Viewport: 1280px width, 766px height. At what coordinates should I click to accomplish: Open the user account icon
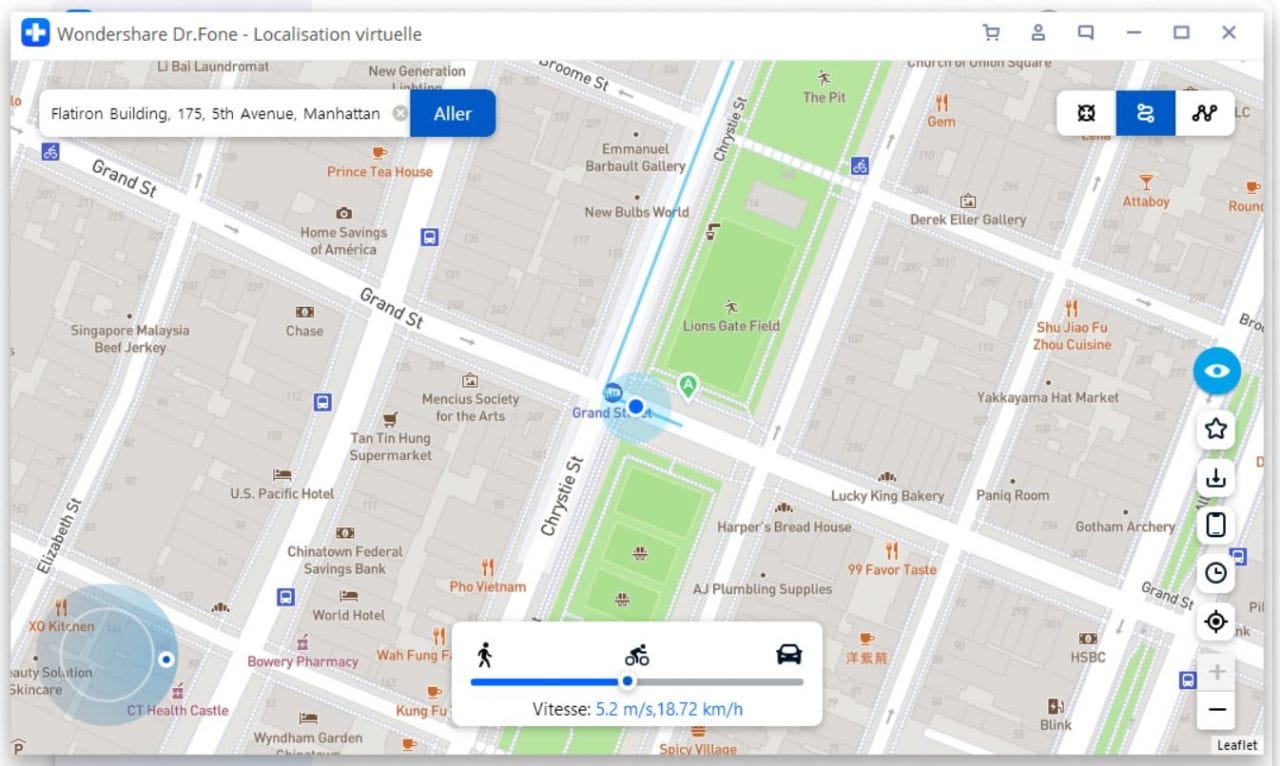[x=1038, y=33]
